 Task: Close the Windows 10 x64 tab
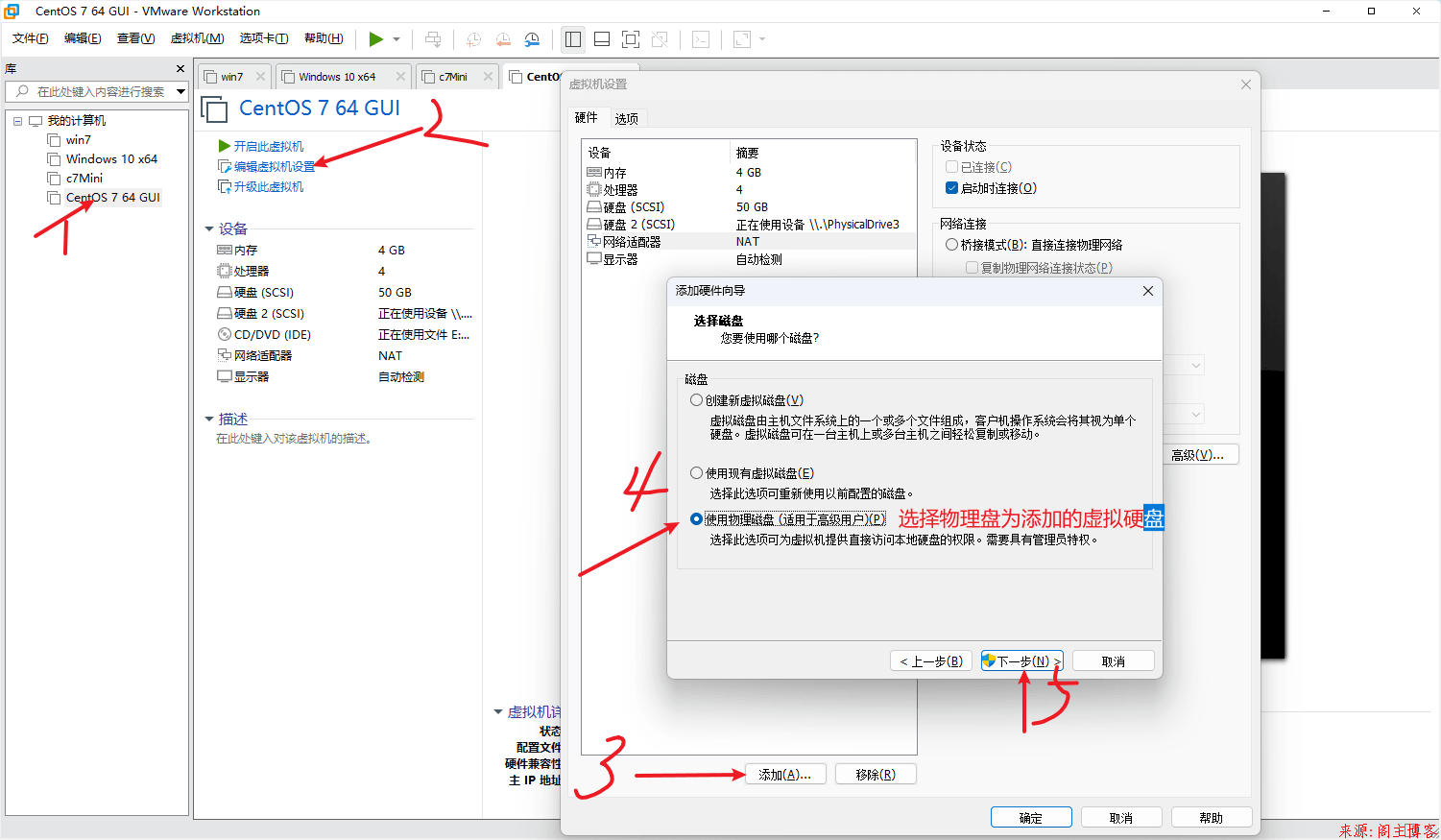click(x=400, y=77)
